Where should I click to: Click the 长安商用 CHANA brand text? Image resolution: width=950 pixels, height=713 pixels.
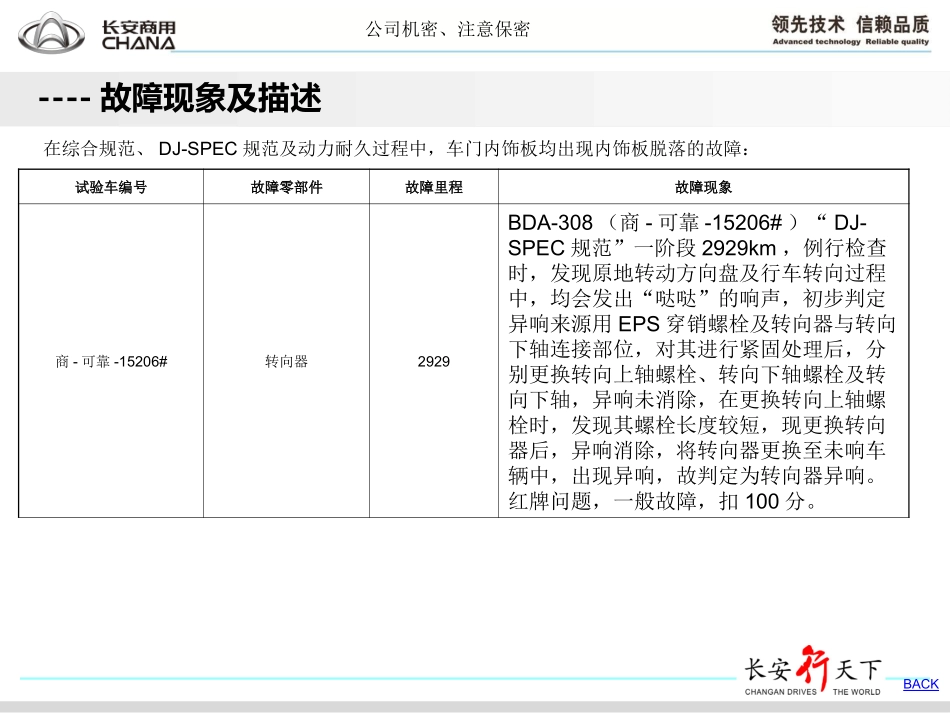coord(139,35)
